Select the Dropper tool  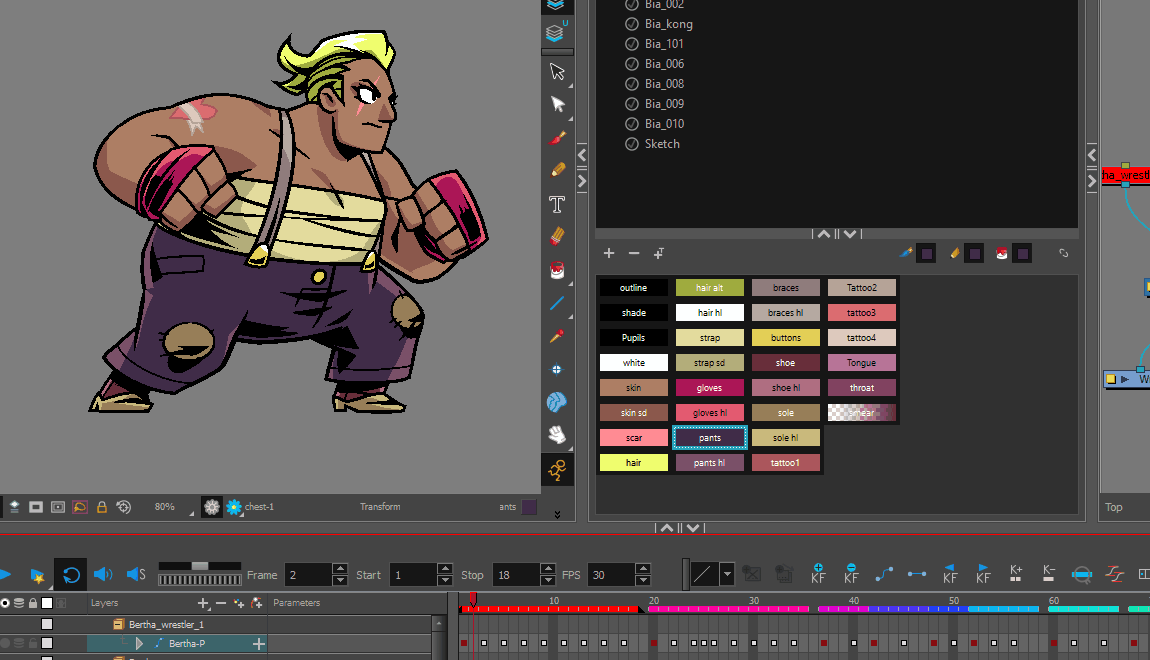557,336
